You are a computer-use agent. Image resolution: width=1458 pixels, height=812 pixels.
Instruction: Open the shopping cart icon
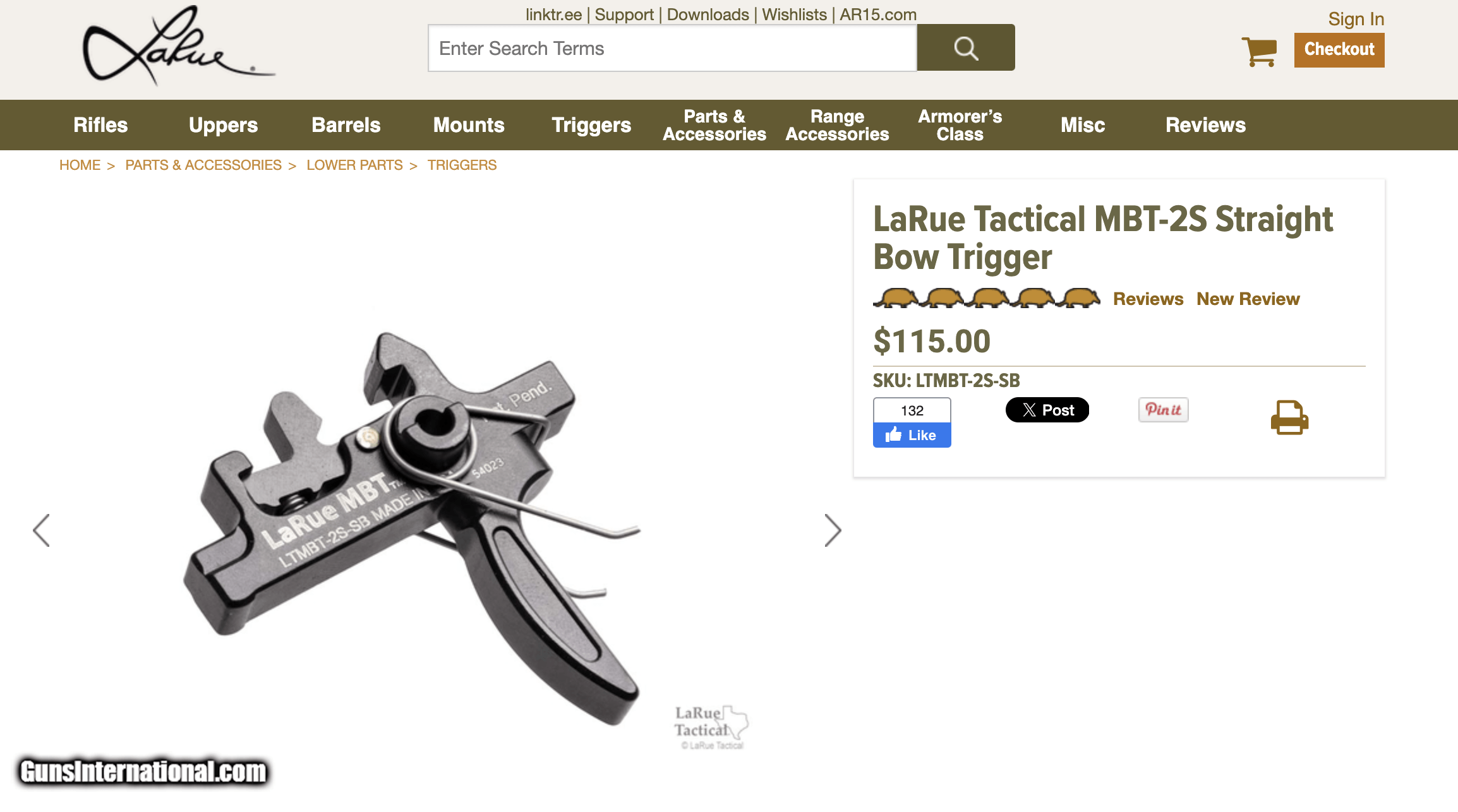pos(1259,51)
